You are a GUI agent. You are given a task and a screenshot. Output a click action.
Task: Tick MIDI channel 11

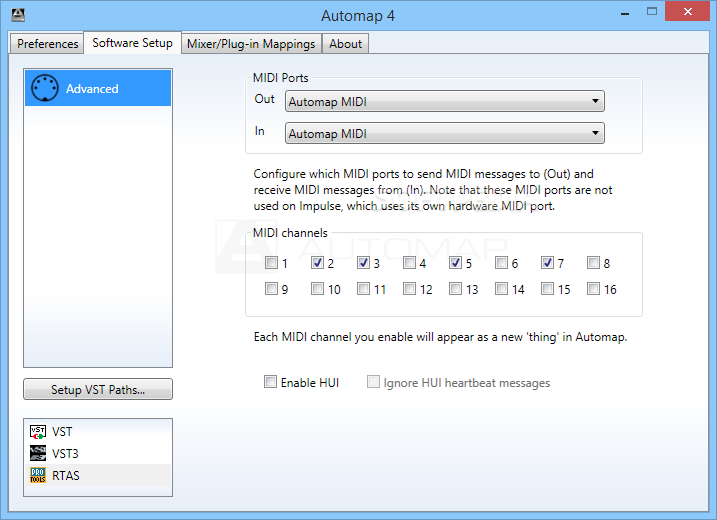coord(363,289)
